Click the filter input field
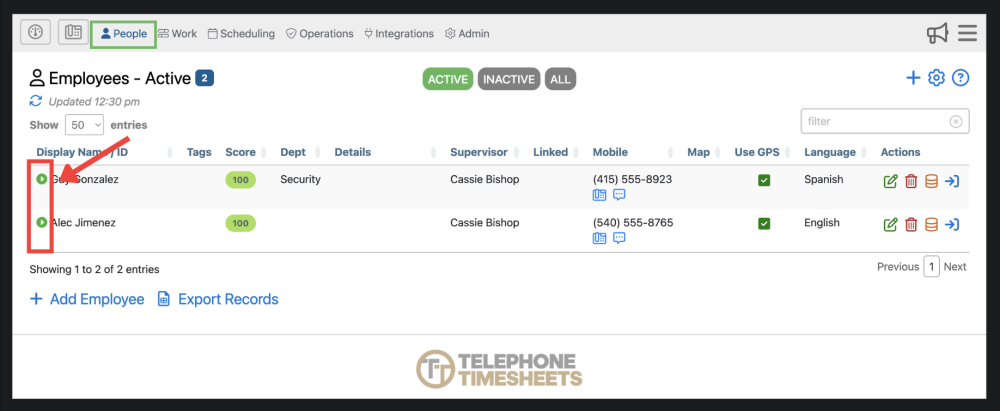Screen dimensions: 1000x411 coord(876,121)
